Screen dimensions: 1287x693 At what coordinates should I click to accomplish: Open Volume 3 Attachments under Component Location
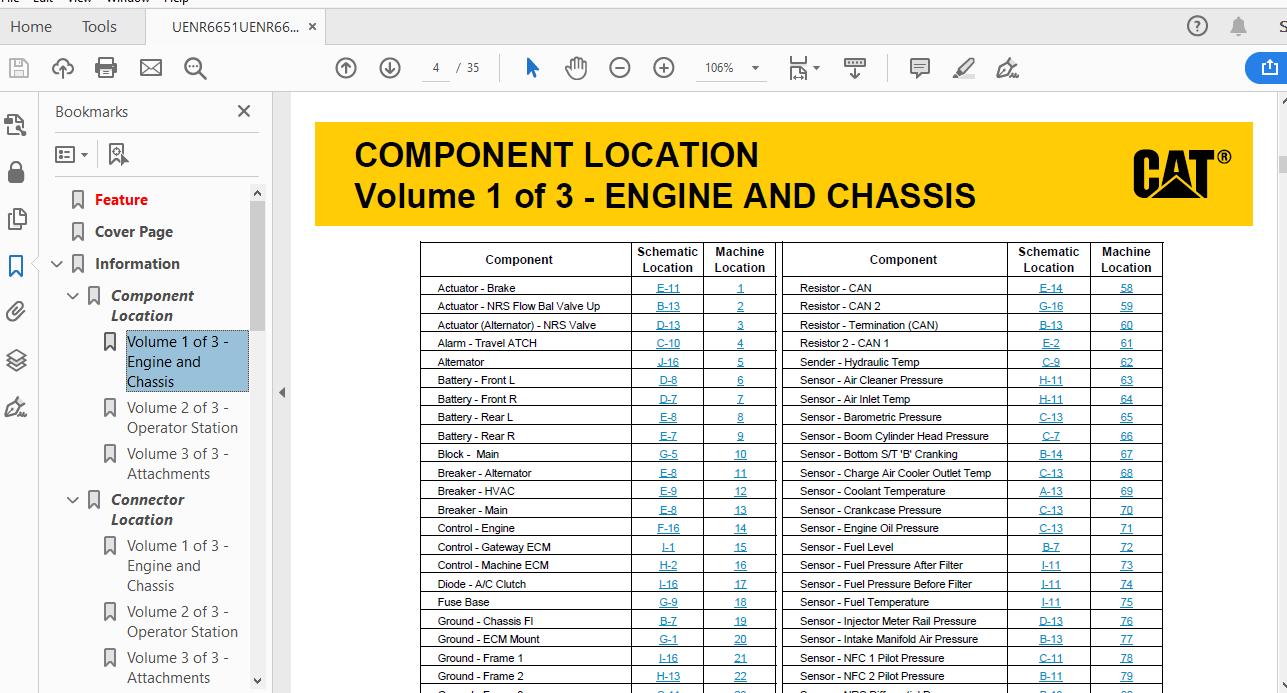(x=178, y=464)
